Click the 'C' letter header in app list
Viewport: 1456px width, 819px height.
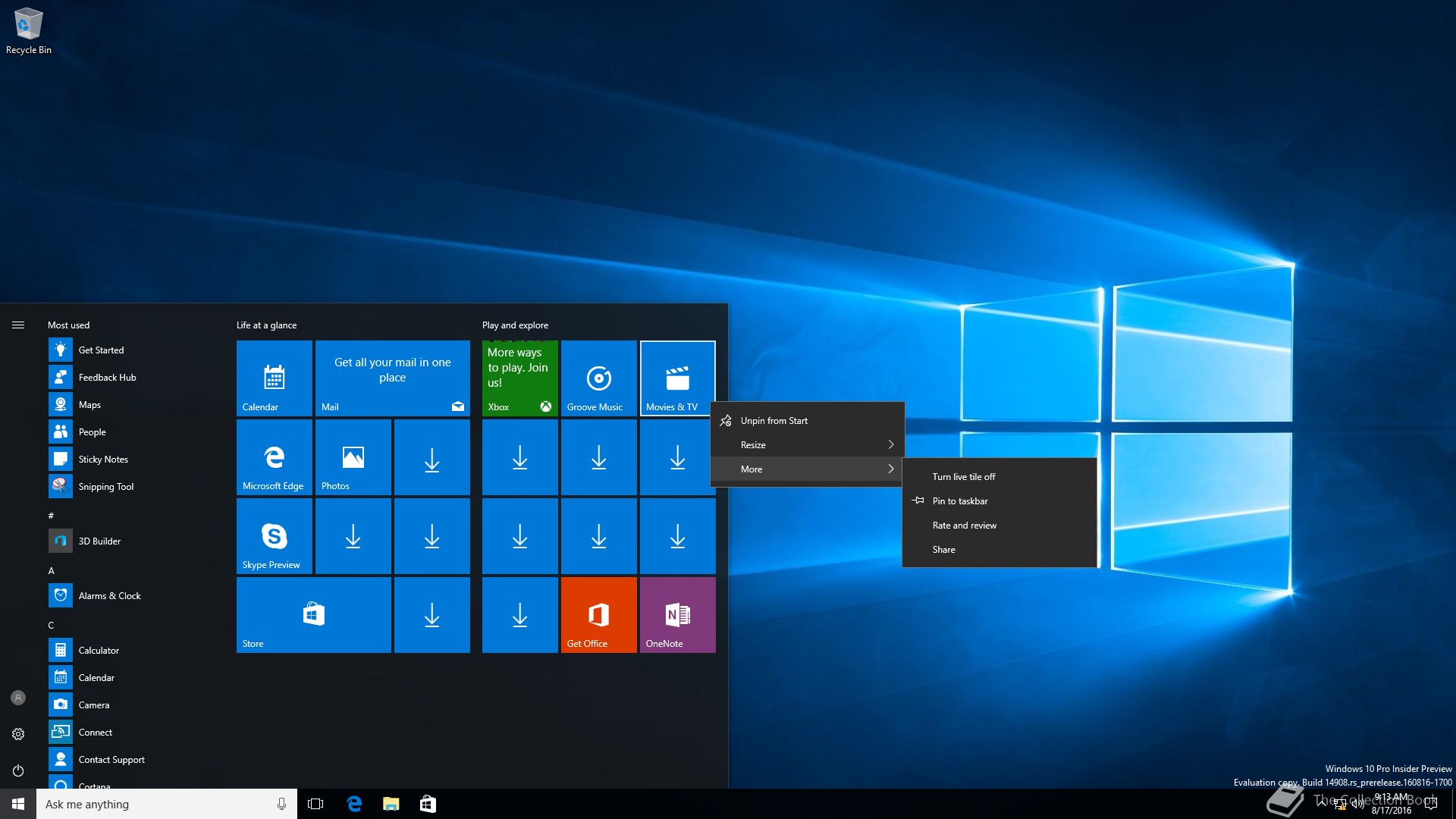52,625
